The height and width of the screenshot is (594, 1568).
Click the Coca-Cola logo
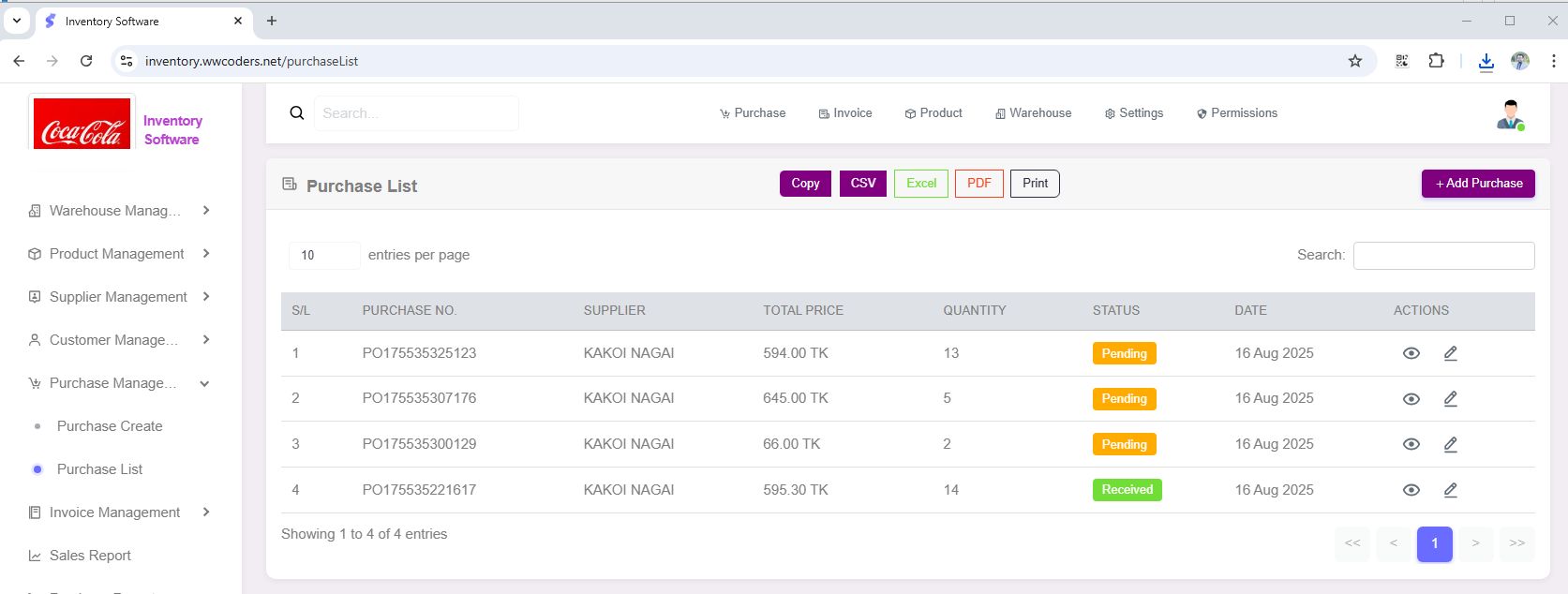[82, 124]
